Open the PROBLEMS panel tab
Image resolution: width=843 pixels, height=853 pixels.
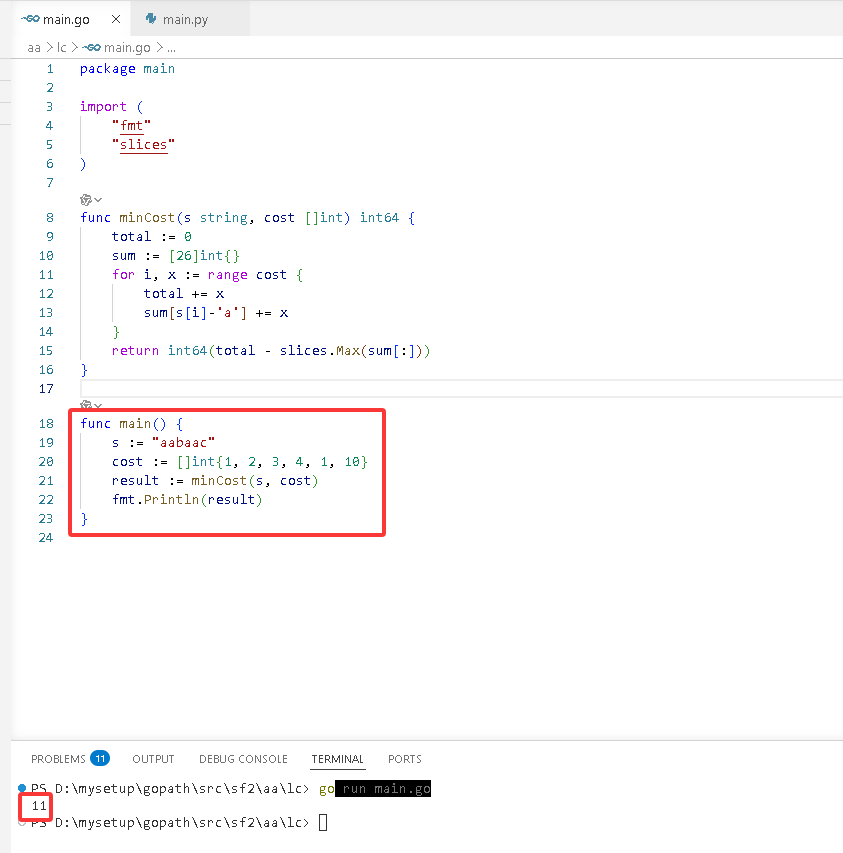point(58,759)
